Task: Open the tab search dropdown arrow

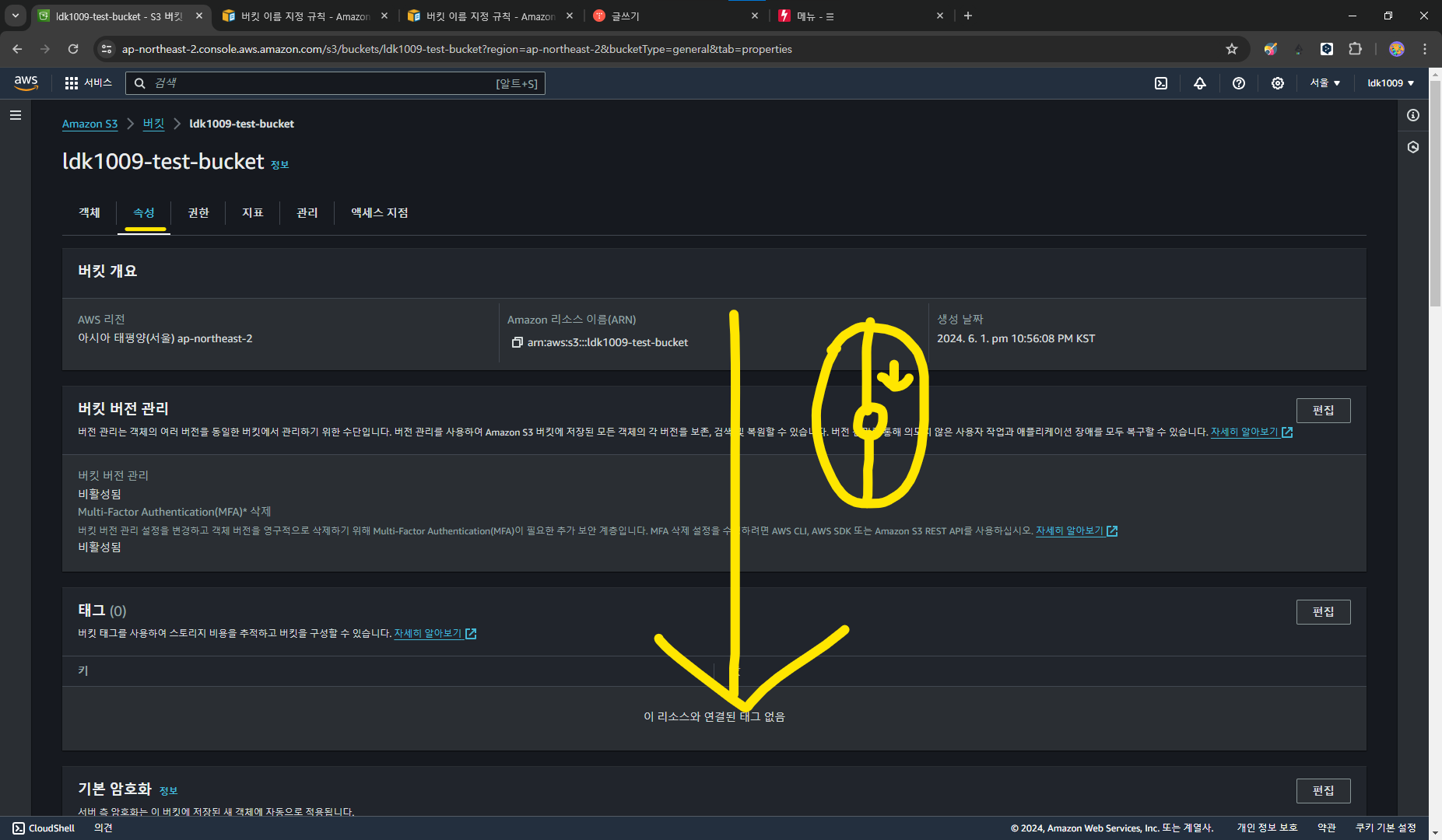Action: 15,16
